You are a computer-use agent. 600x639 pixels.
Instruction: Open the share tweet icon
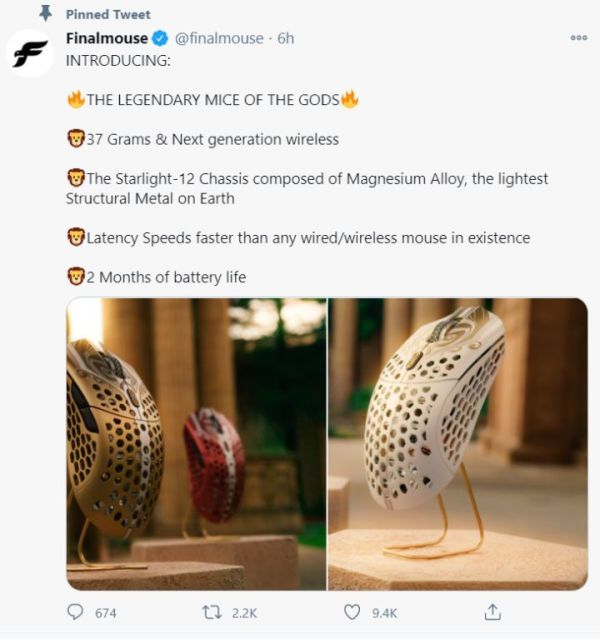(491, 611)
